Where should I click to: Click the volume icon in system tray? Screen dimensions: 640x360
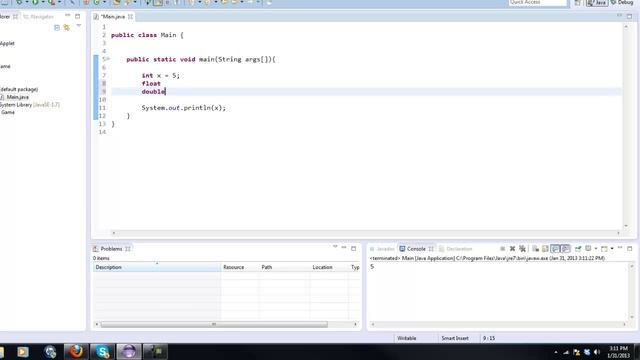coord(596,352)
